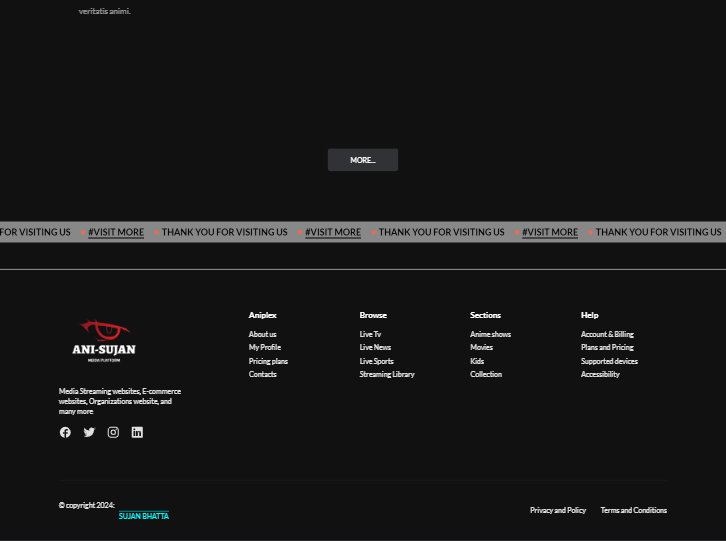726x541 pixels.
Task: View Supported devices link
Action: coord(609,361)
